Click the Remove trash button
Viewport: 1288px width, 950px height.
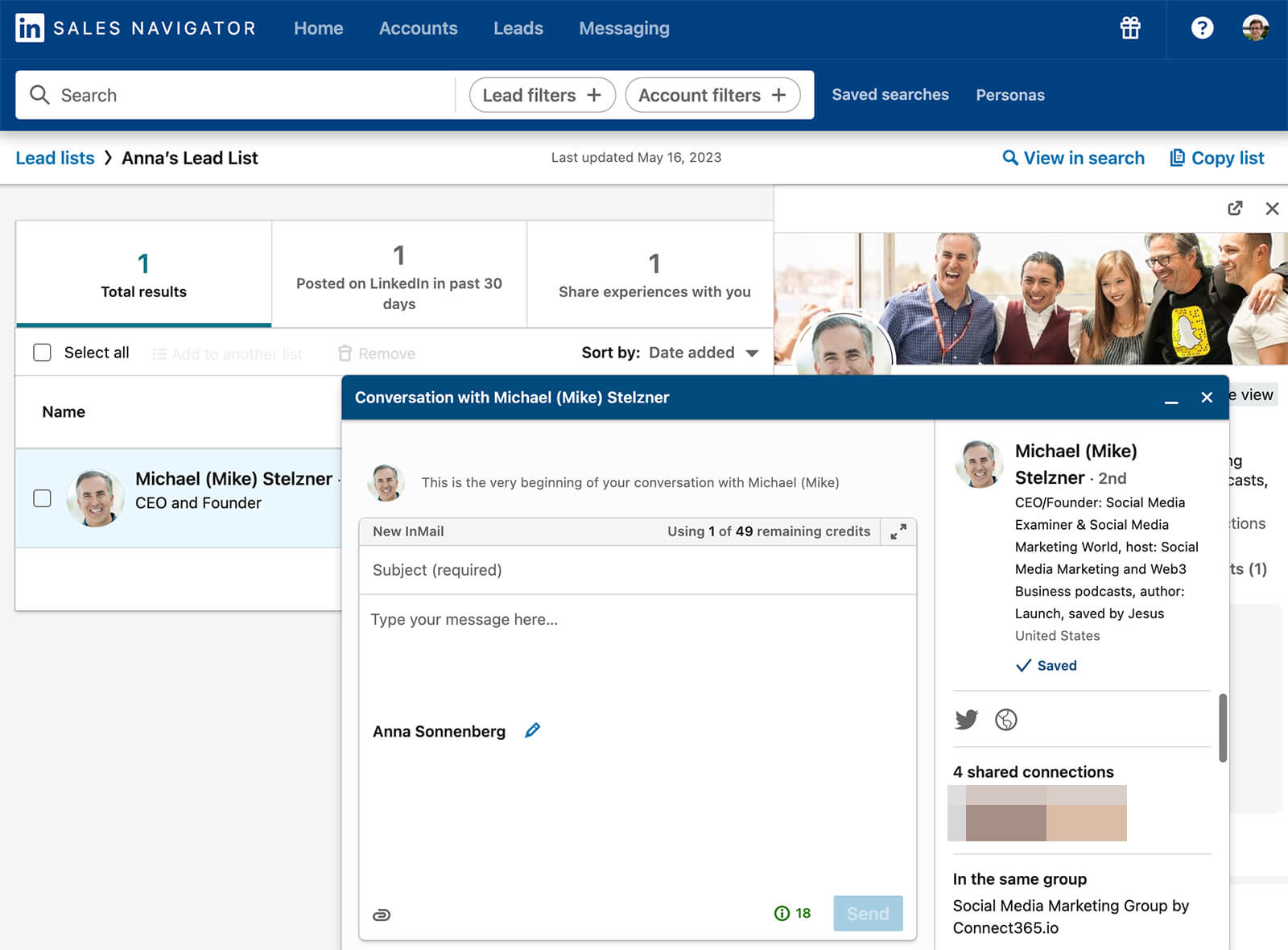377,353
